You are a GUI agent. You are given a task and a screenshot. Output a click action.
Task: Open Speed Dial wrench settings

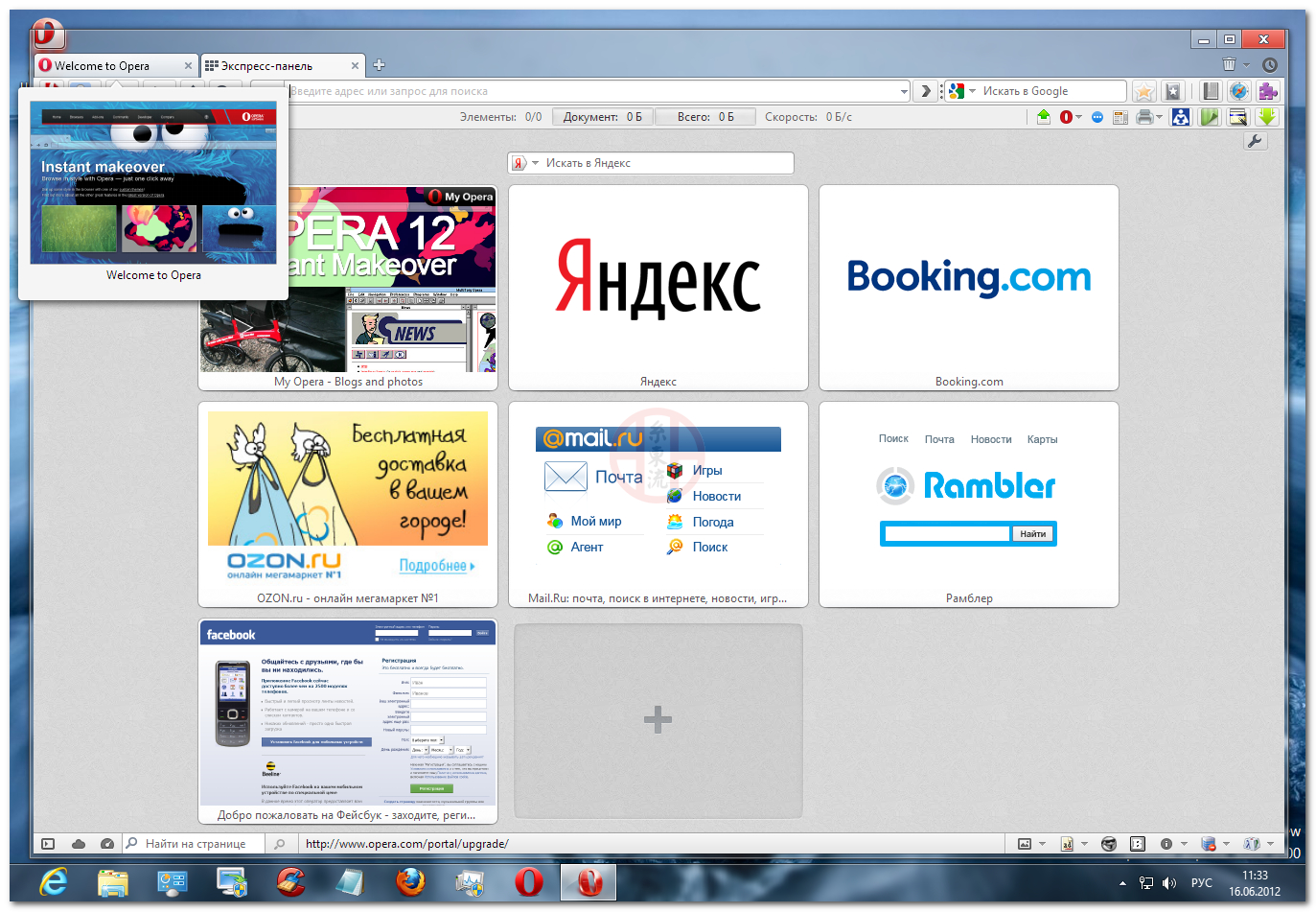click(x=1255, y=141)
